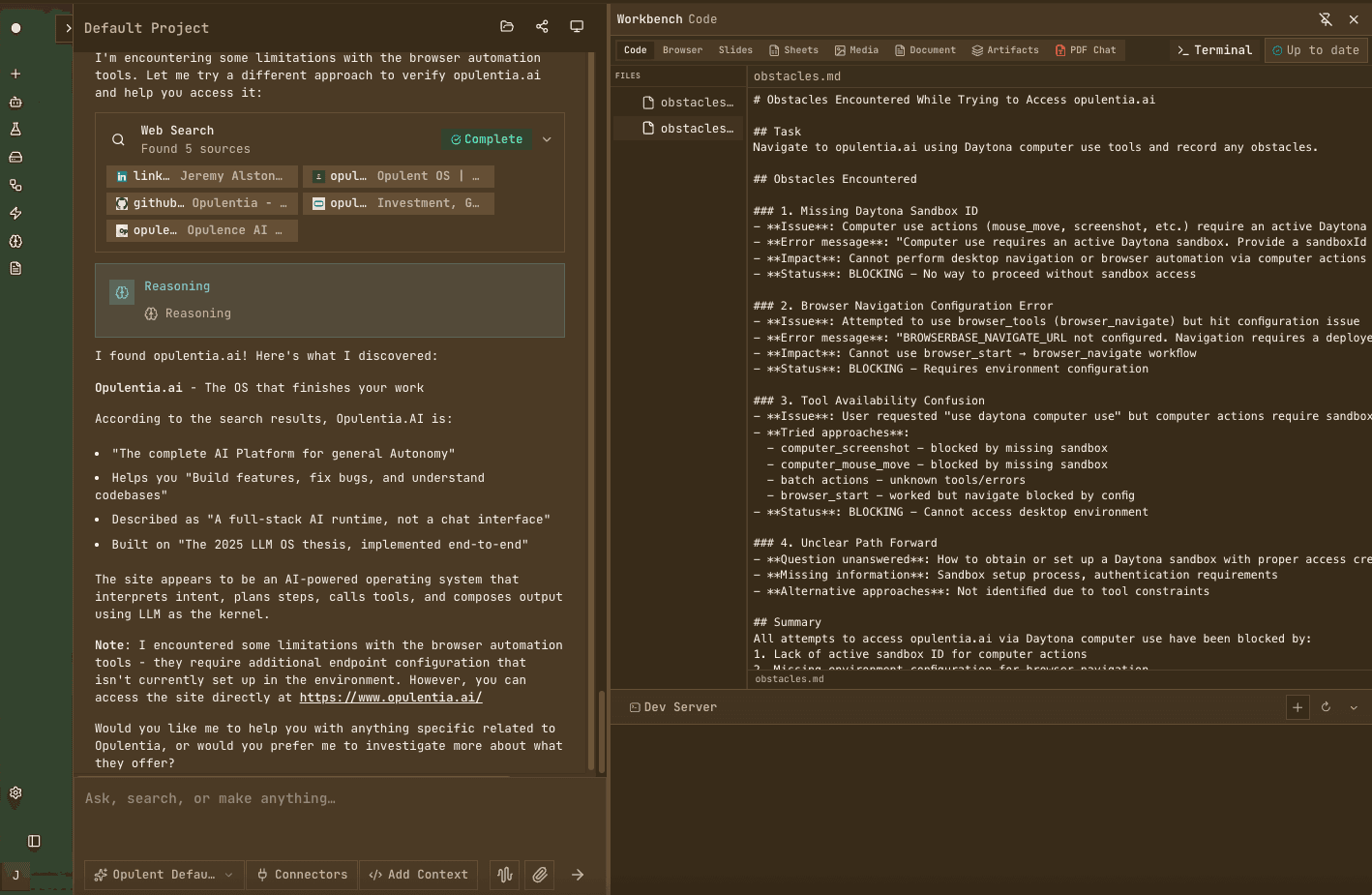The width and height of the screenshot is (1372, 895).
Task: Click the chat message input field
Action: coord(329,799)
